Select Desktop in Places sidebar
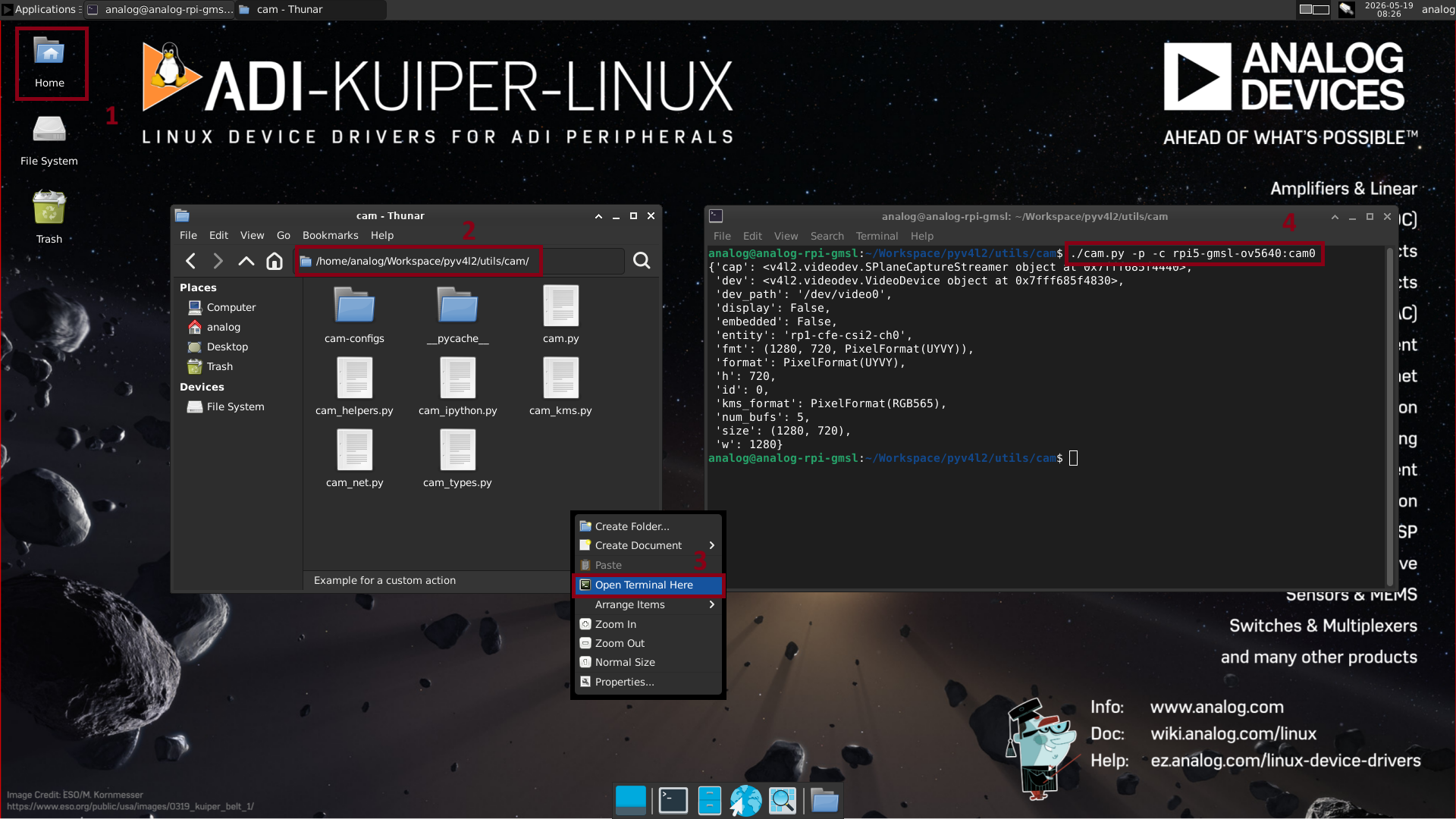 237,347
